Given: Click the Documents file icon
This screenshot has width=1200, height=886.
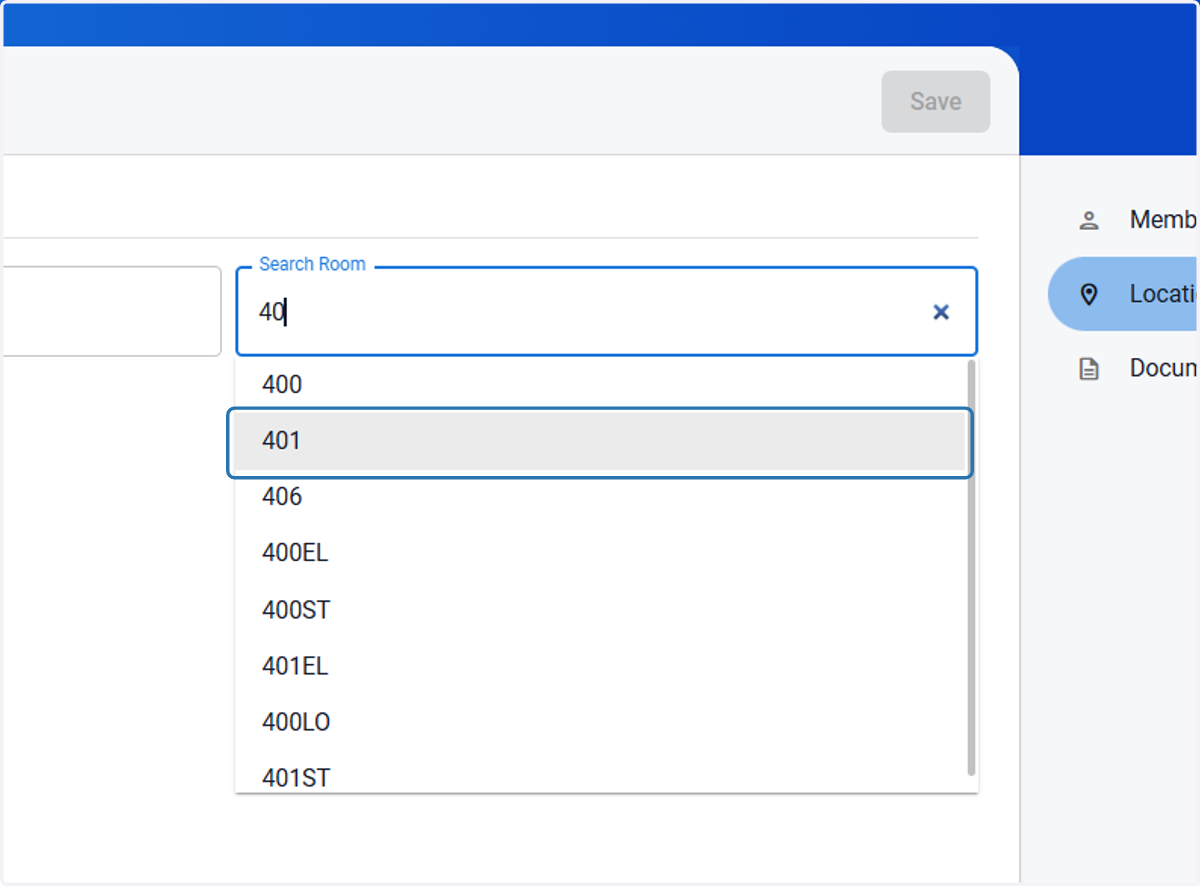Looking at the screenshot, I should tap(1089, 368).
